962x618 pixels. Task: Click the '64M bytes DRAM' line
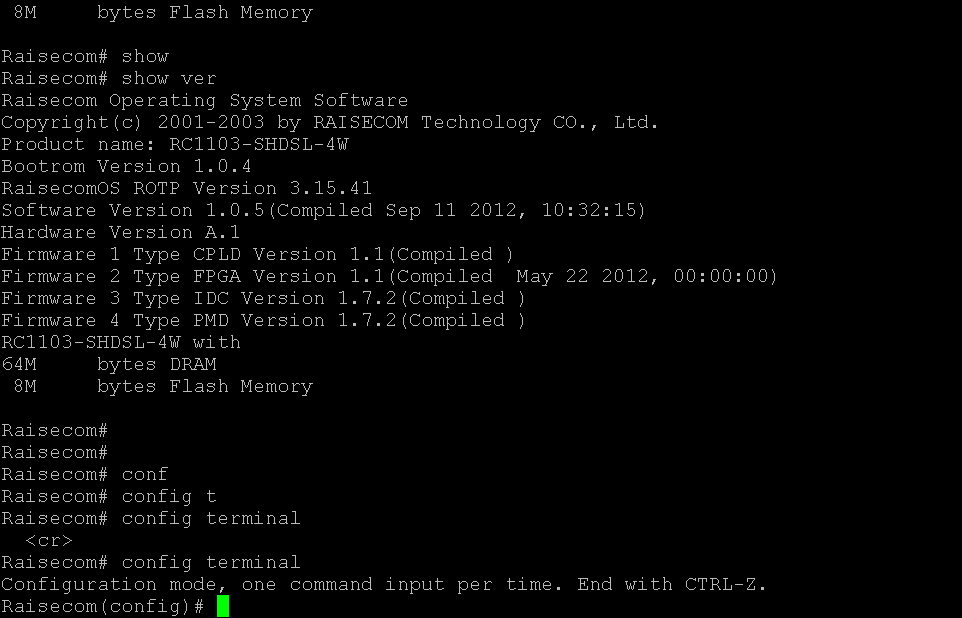click(109, 365)
